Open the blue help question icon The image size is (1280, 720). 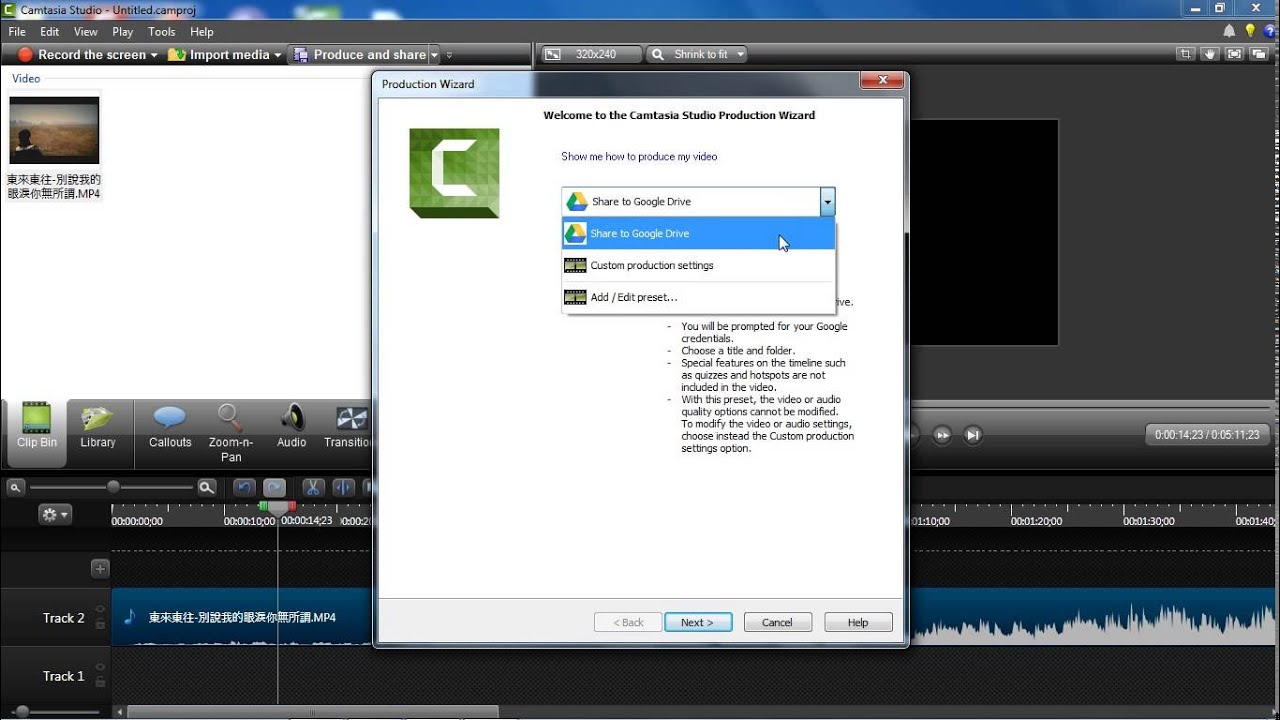1270,32
